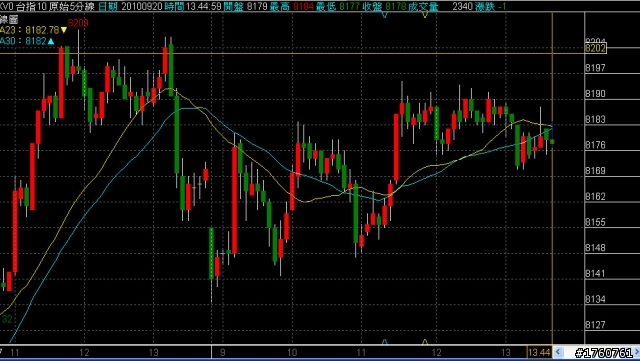
Task: Click the 8190 price axis label
Action: 596,94
